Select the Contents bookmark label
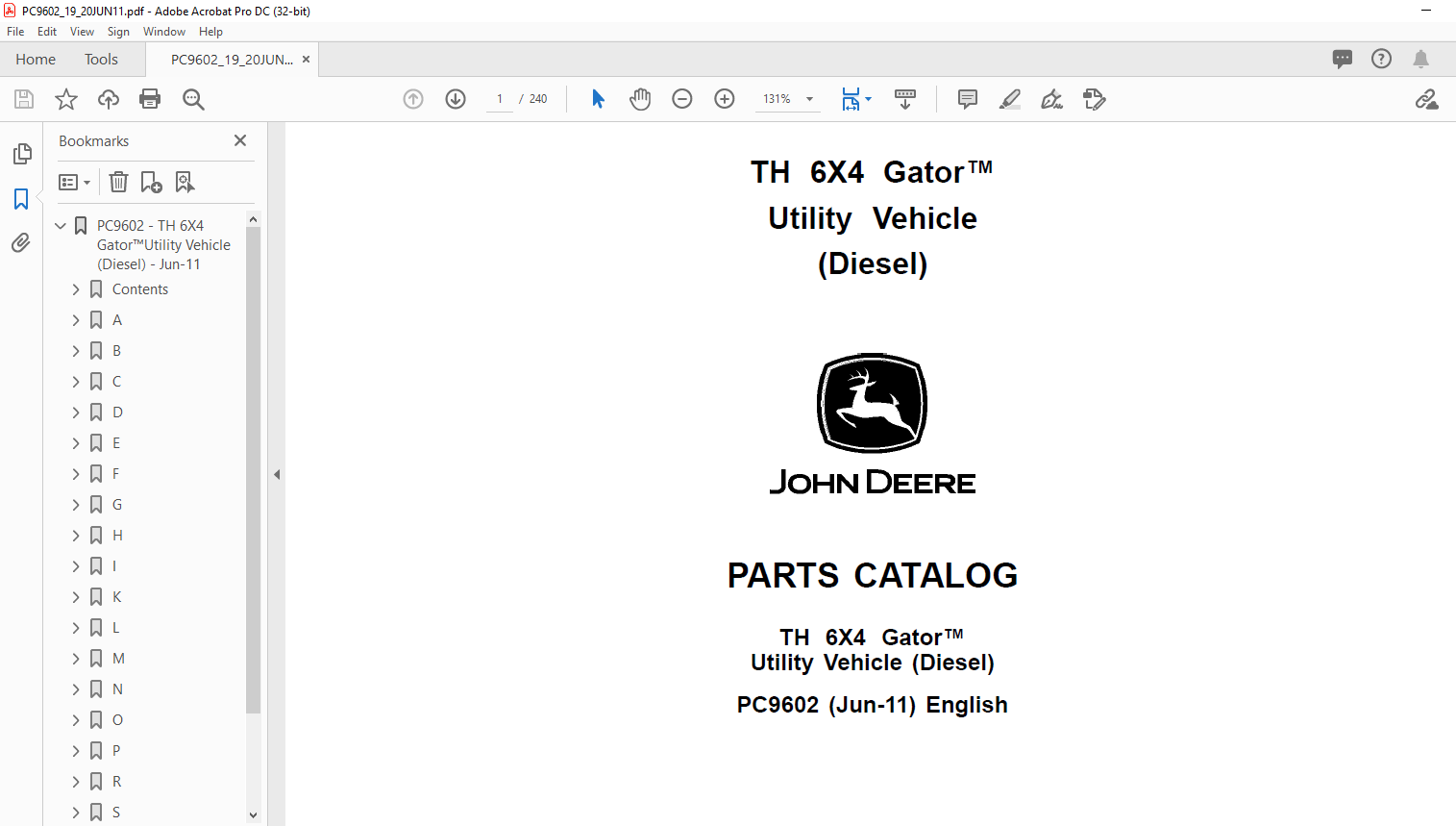 point(140,289)
